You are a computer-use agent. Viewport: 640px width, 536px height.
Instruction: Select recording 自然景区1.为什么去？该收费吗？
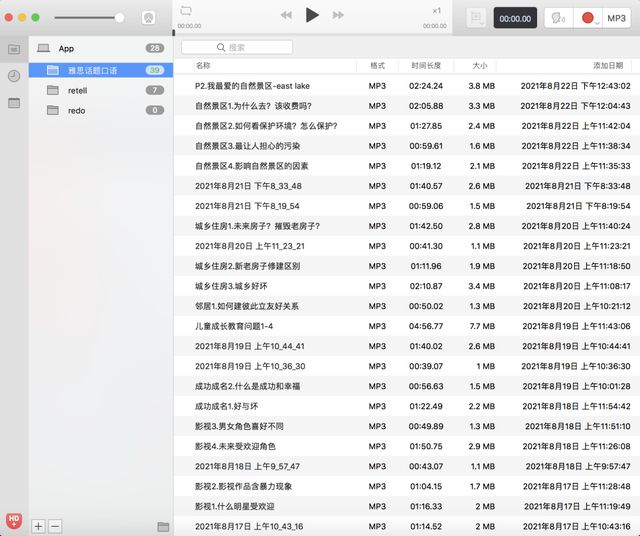pos(407,106)
